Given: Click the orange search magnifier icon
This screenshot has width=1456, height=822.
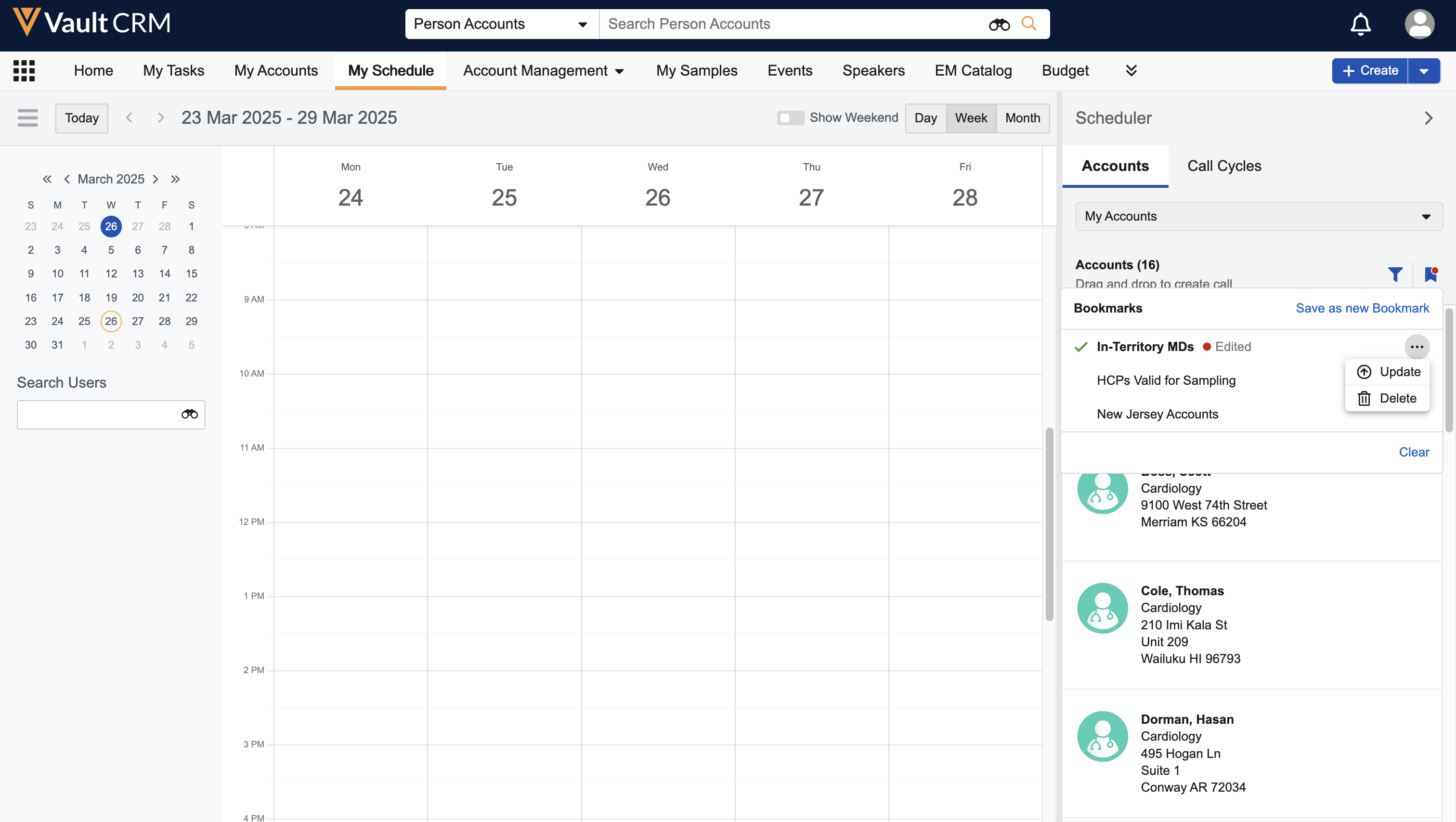Looking at the screenshot, I should (x=1029, y=24).
